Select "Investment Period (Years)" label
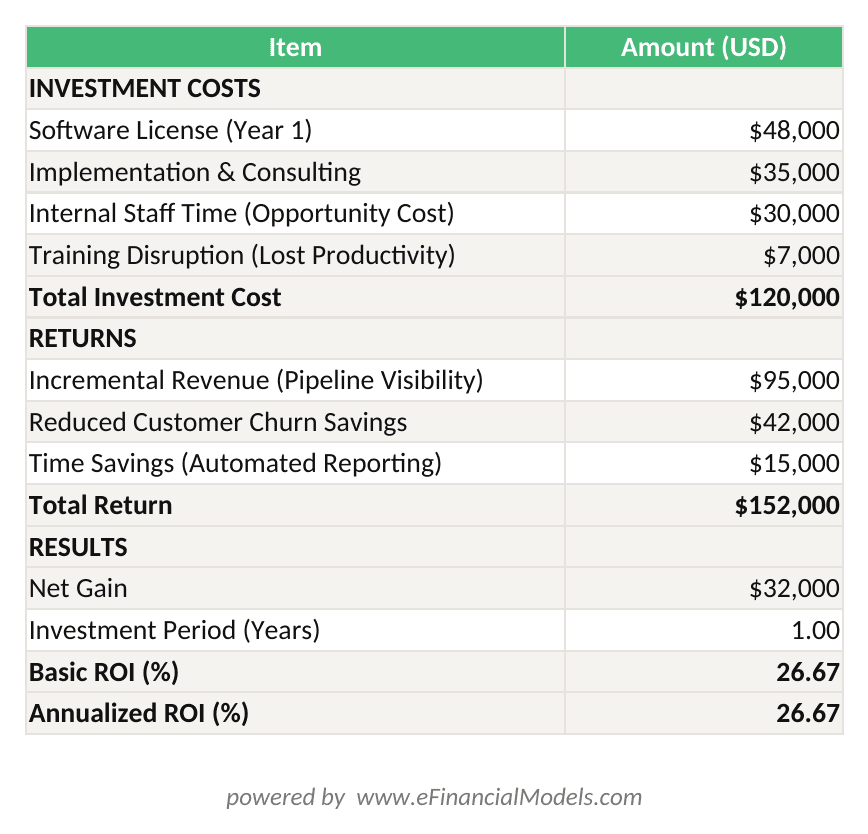Screen dimensions: 868x834 [x=174, y=631]
